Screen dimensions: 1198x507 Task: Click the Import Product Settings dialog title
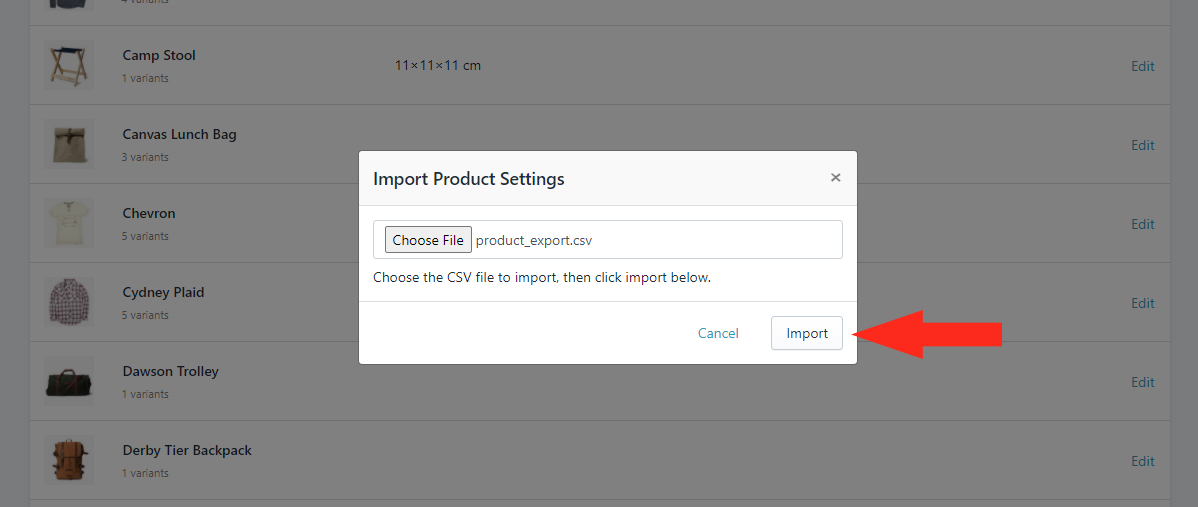click(x=468, y=179)
